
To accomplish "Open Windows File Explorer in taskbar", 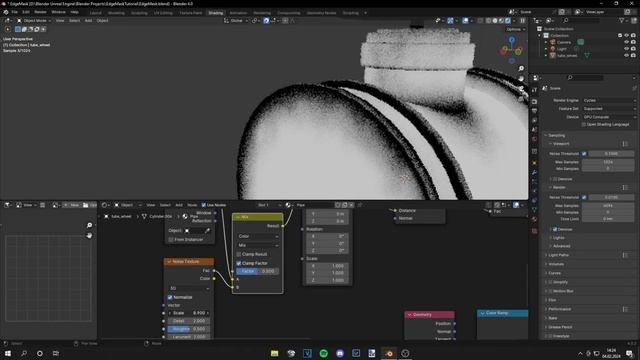I will [275, 353].
